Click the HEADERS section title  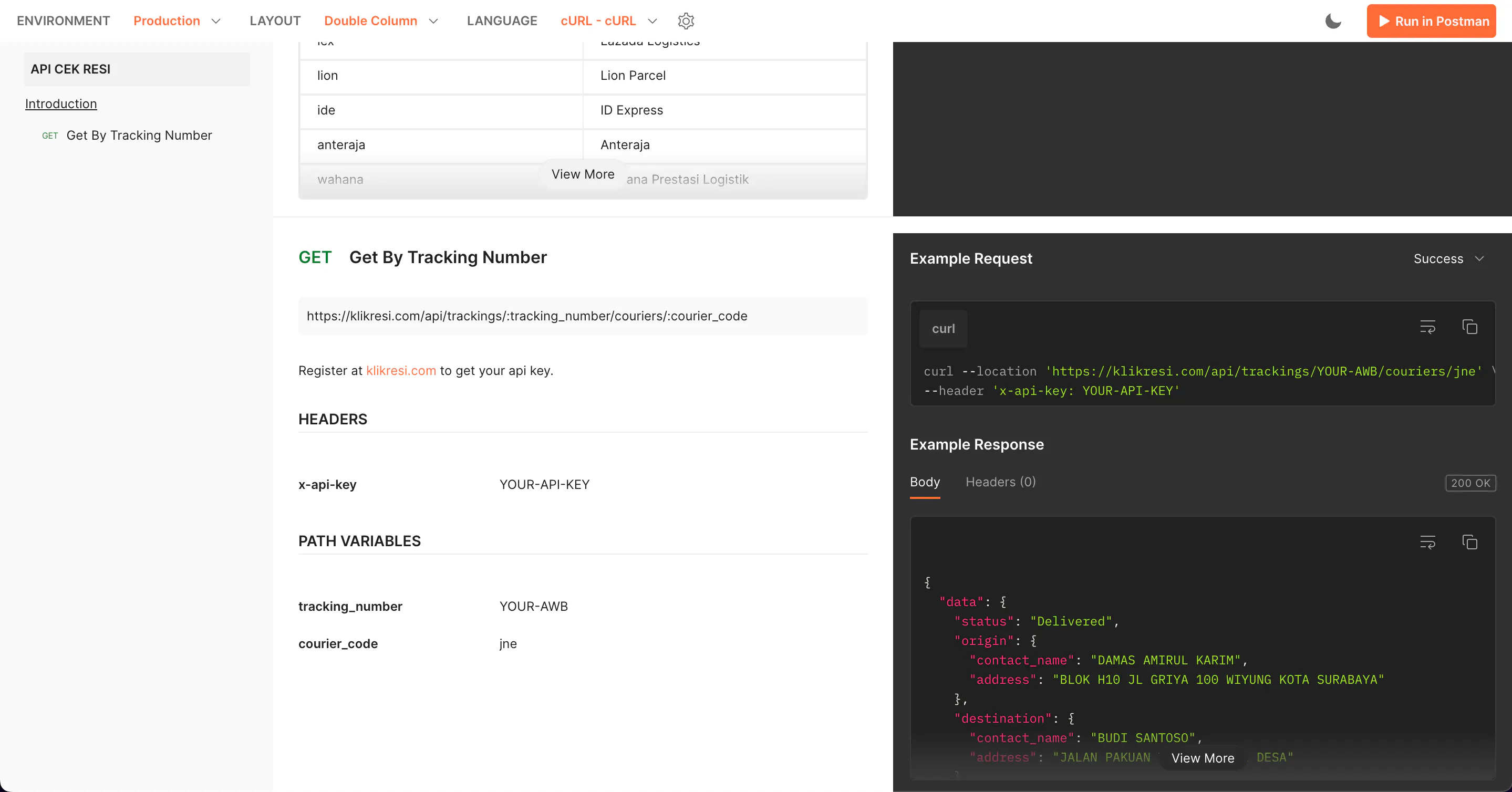pyautogui.click(x=332, y=420)
